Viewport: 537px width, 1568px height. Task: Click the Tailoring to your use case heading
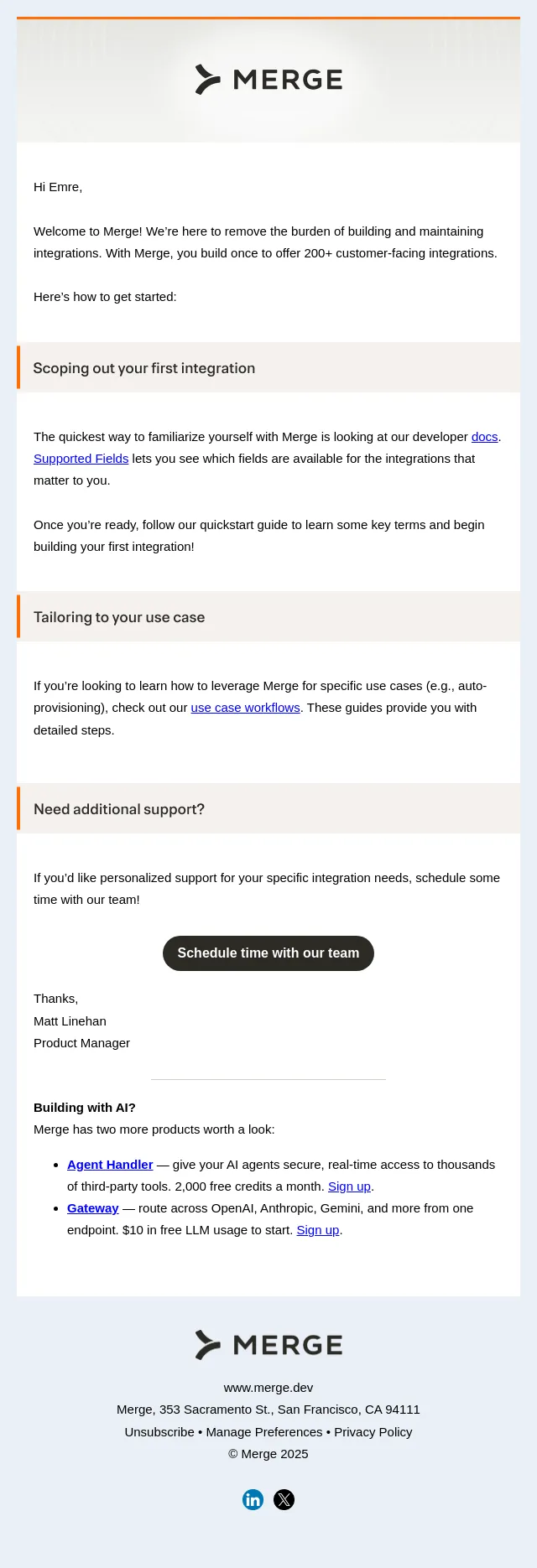119,617
